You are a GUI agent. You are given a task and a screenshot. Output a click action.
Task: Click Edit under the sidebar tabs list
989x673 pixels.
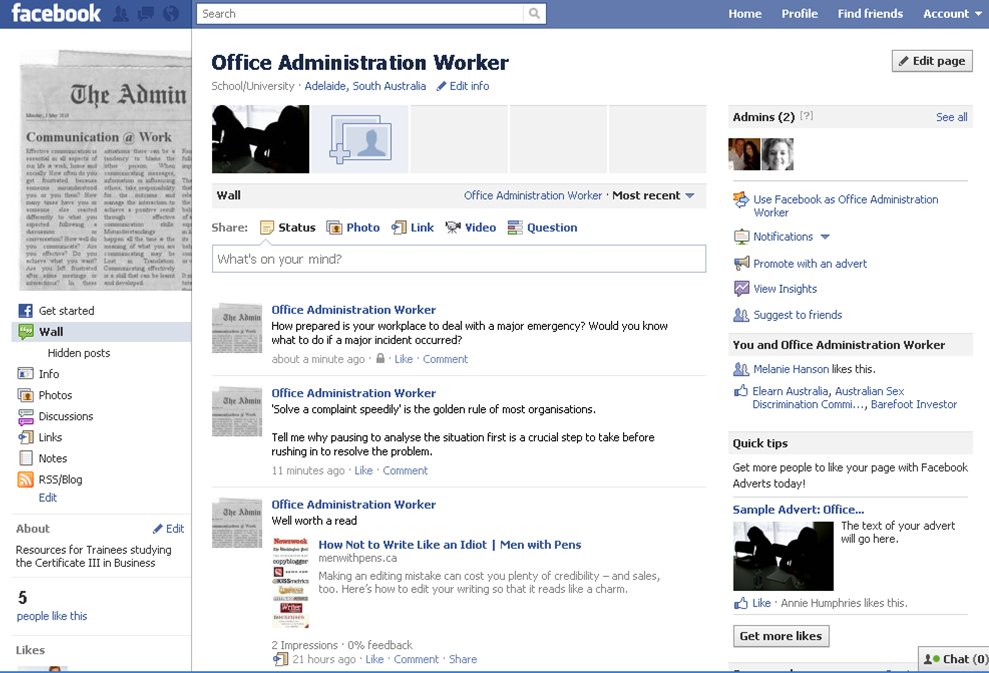coord(47,498)
